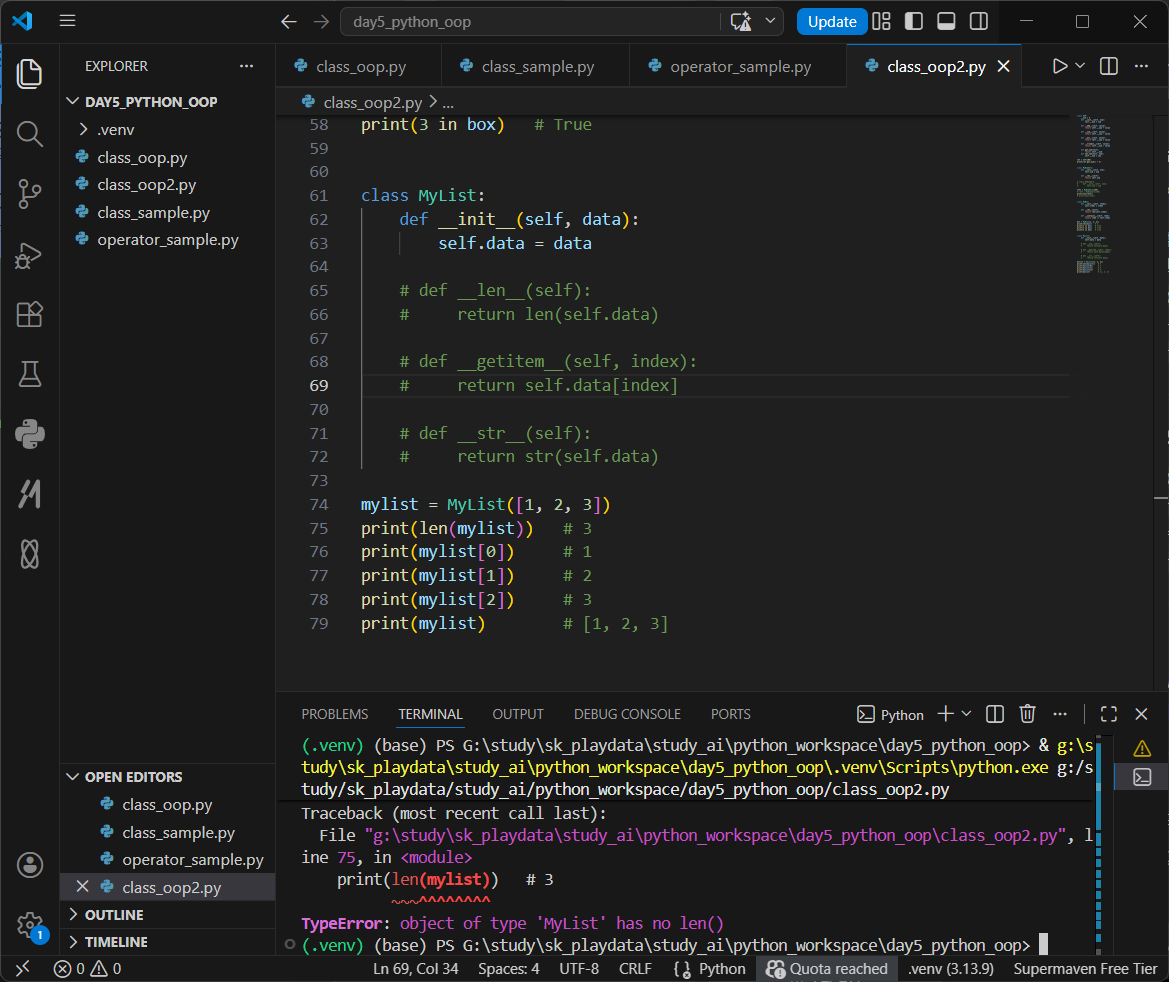Toggle secondary side bar visibility

point(979,22)
